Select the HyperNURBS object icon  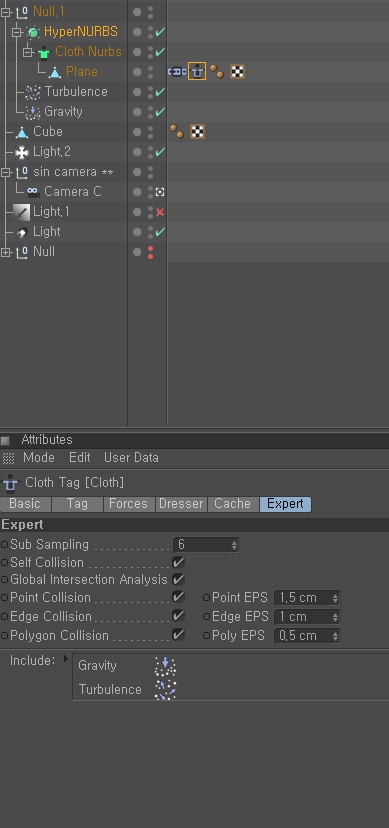coord(33,32)
